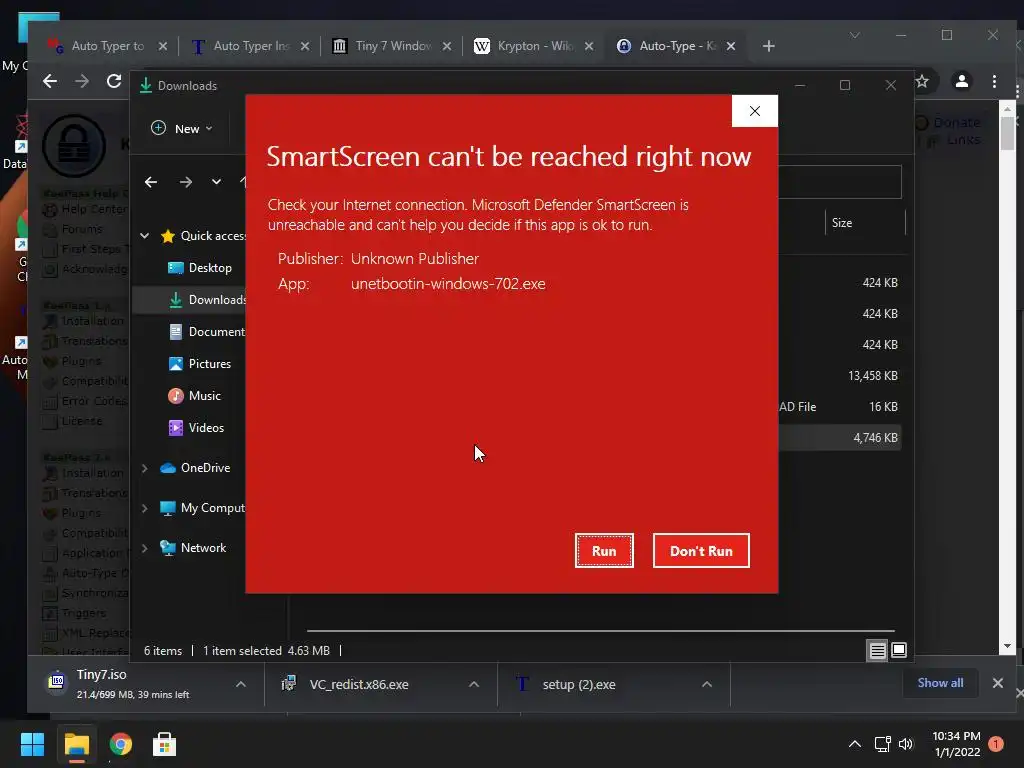Open Pictures folder in sidebar
Screen dimensions: 1024x768
pos(200,364)
